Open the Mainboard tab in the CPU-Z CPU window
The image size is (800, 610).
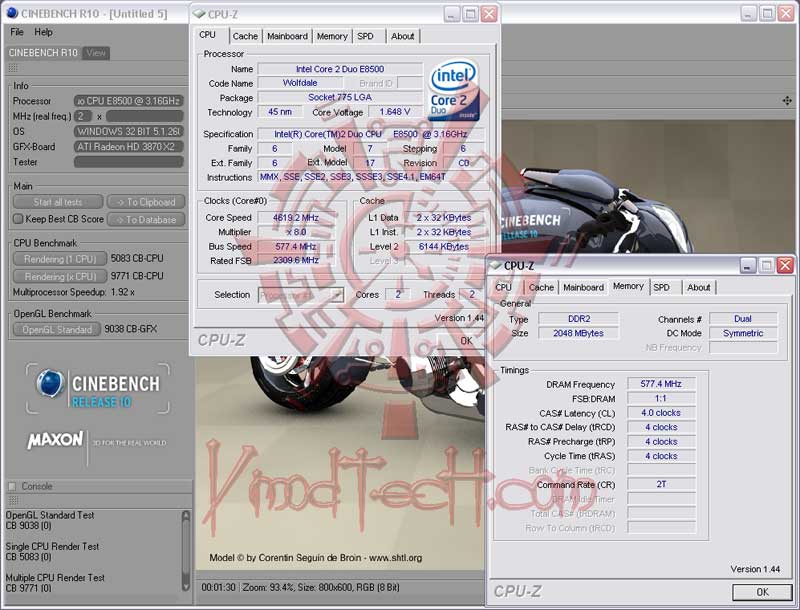point(287,36)
